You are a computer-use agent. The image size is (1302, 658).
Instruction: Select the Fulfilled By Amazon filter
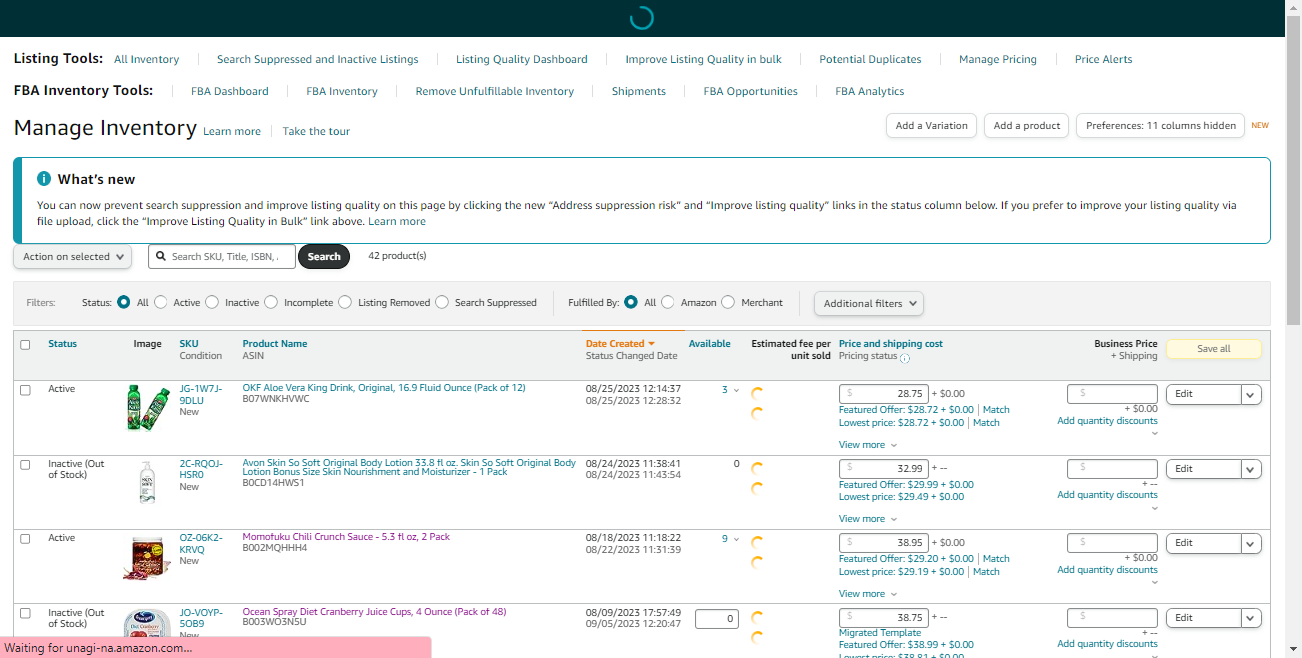pos(668,302)
